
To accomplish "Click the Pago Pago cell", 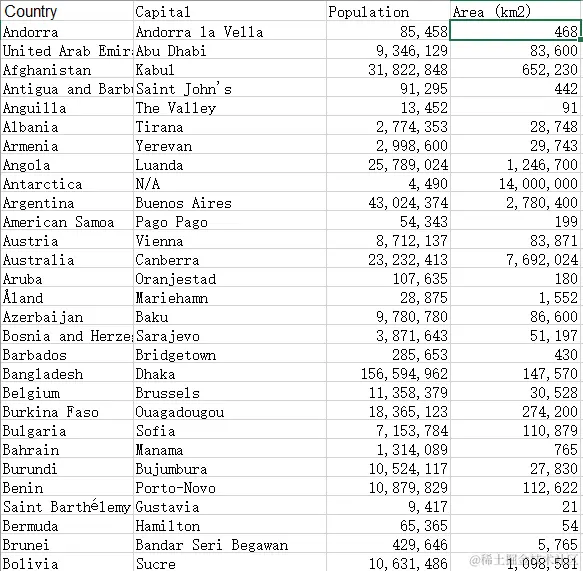I will click(x=230, y=220).
